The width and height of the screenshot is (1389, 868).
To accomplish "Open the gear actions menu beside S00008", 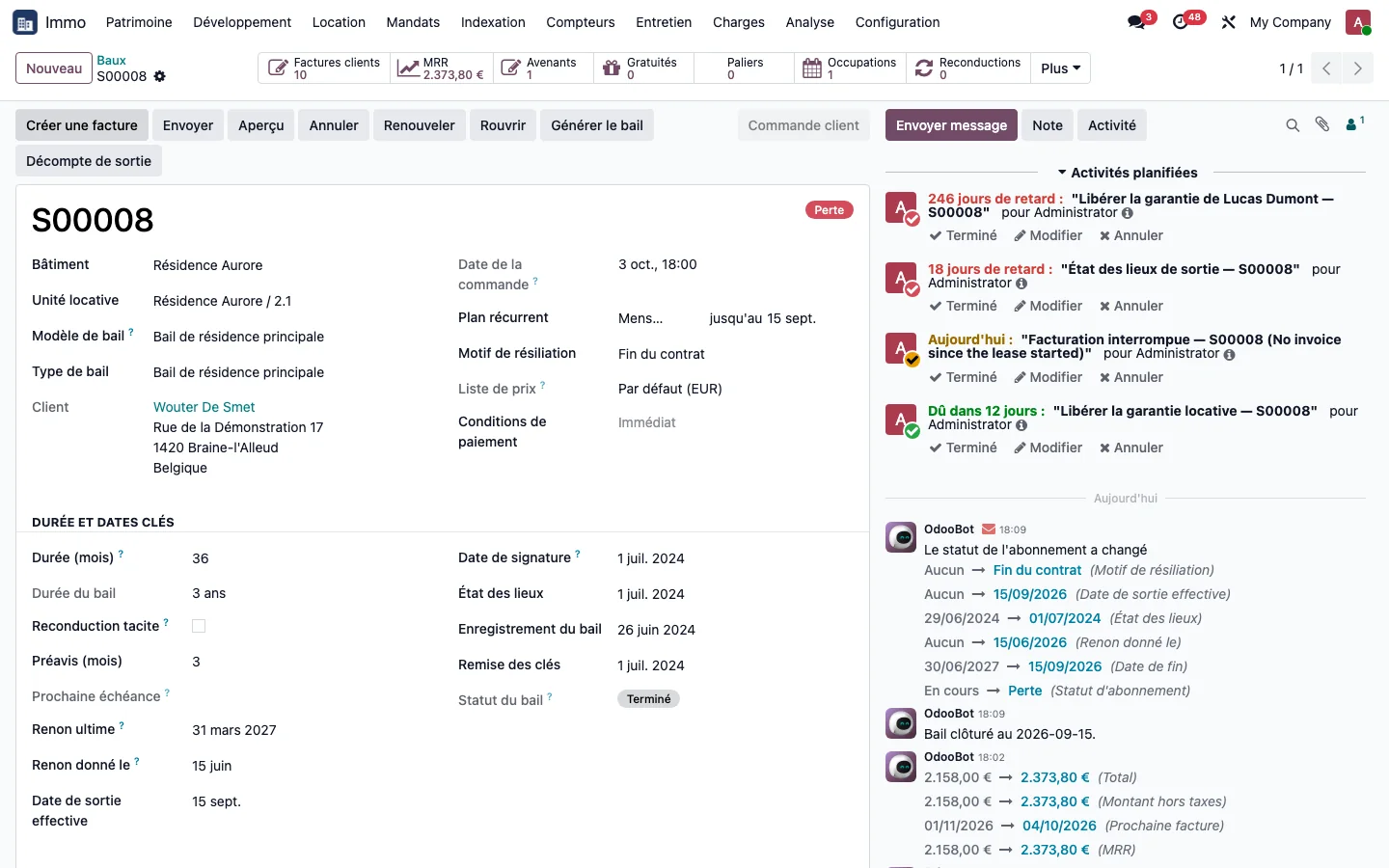I will pyautogui.click(x=160, y=76).
